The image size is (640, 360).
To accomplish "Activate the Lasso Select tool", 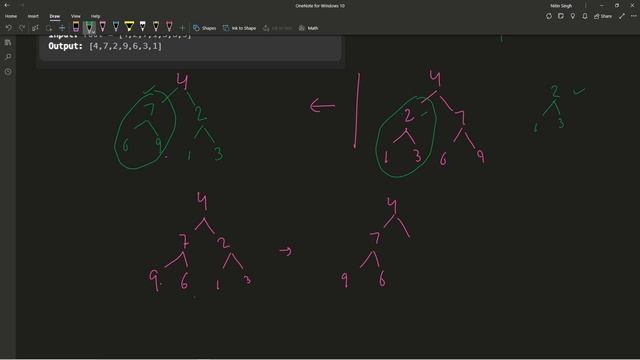I will tap(49, 28).
